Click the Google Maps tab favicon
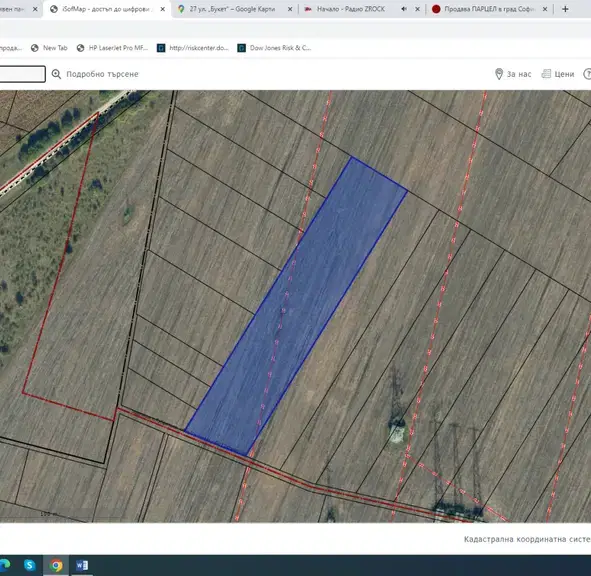 181,9
